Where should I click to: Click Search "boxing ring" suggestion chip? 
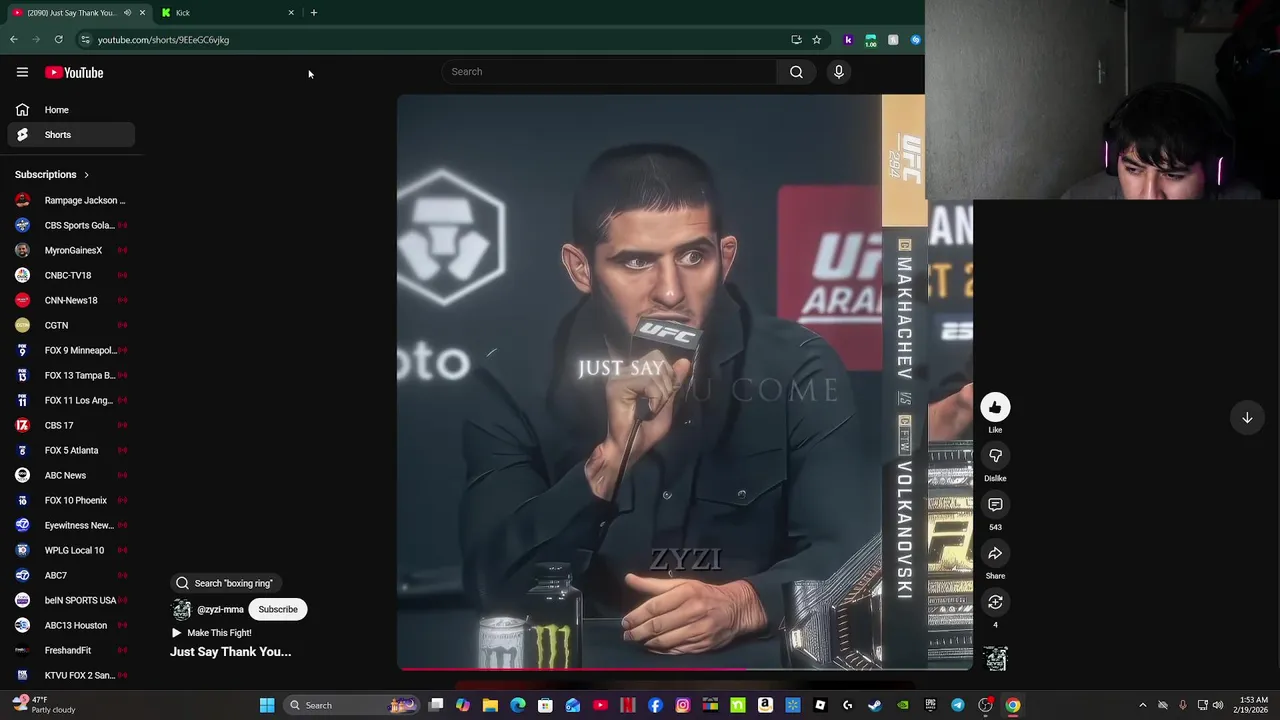pos(227,583)
